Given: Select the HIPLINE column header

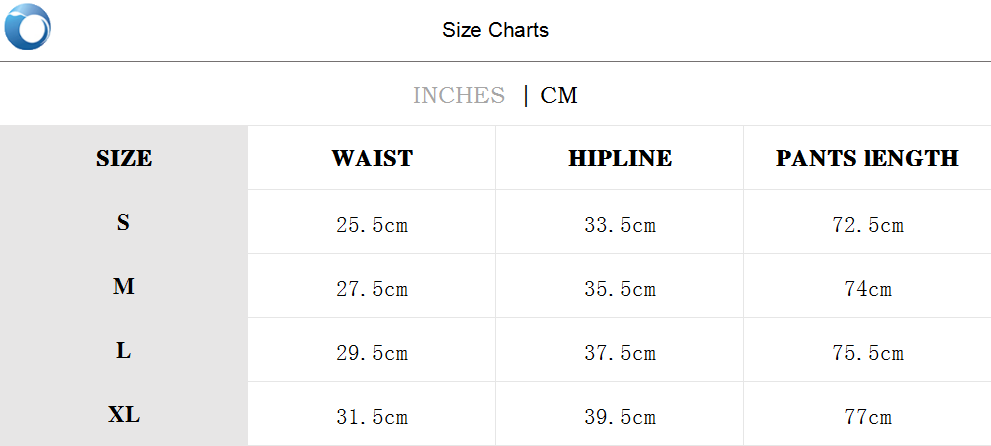Looking at the screenshot, I should [620, 158].
